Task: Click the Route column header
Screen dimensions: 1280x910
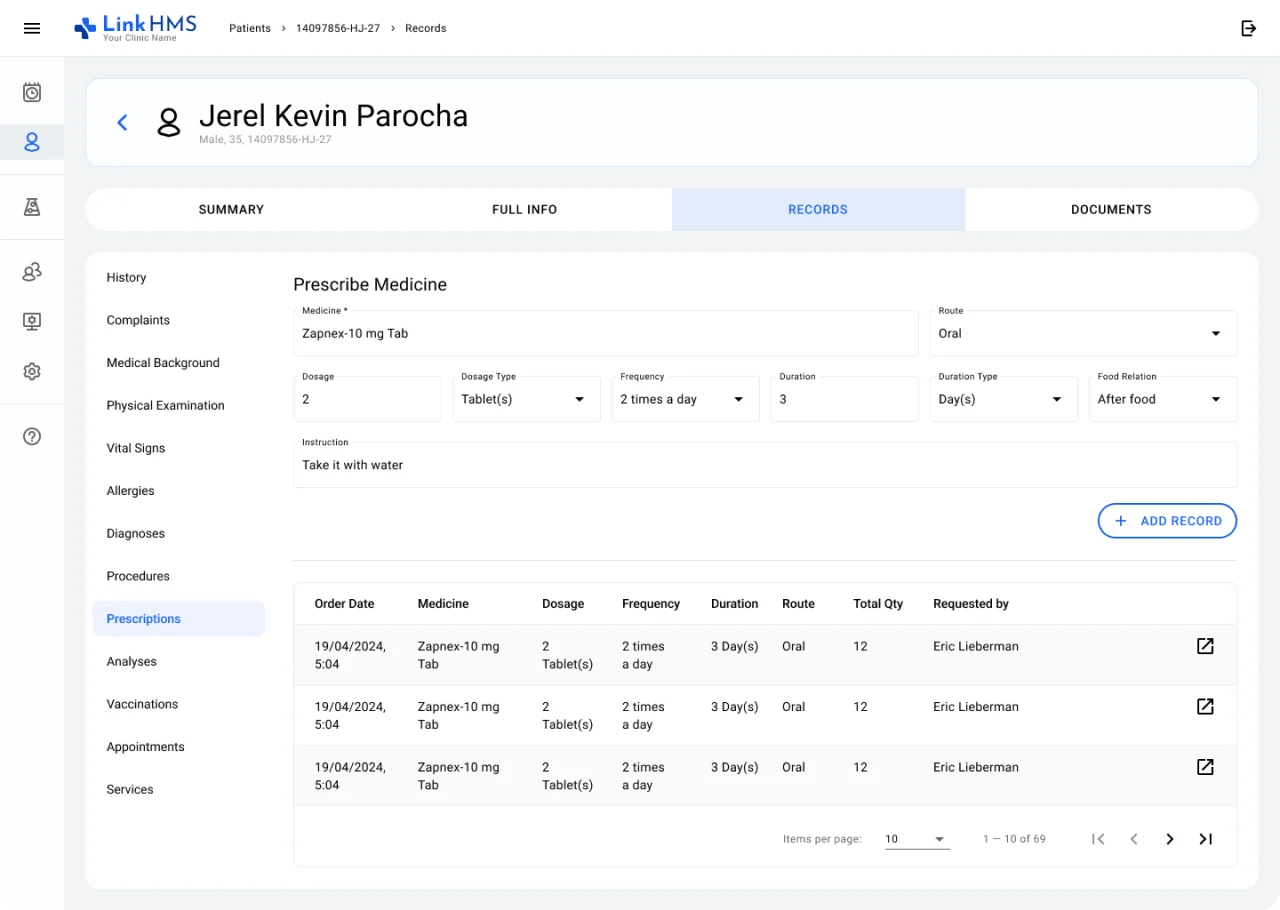Action: tap(798, 604)
